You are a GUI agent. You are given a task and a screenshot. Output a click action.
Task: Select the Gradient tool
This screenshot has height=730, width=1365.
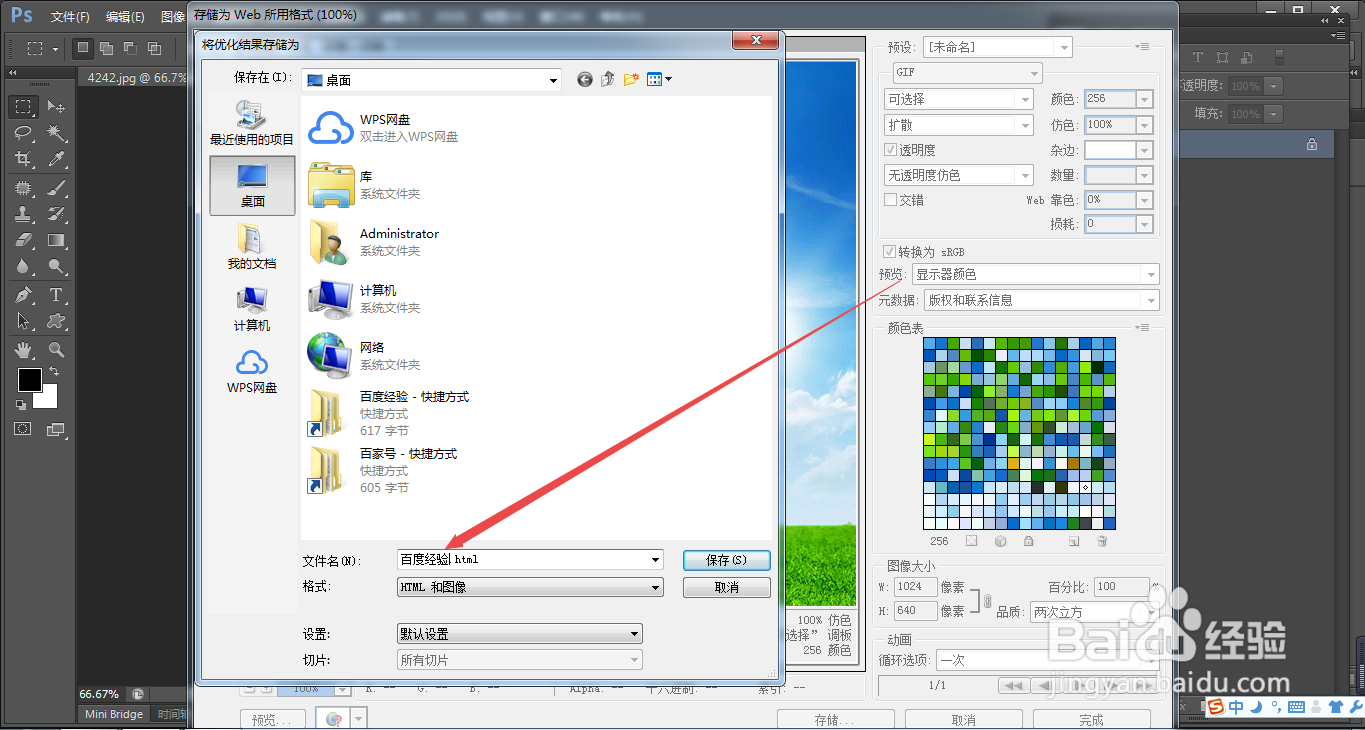(x=57, y=240)
